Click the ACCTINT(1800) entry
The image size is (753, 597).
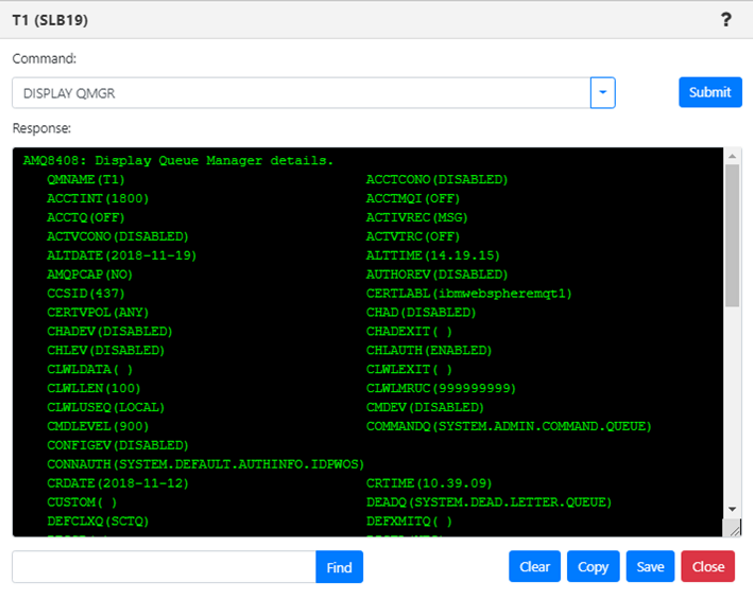coord(97,198)
